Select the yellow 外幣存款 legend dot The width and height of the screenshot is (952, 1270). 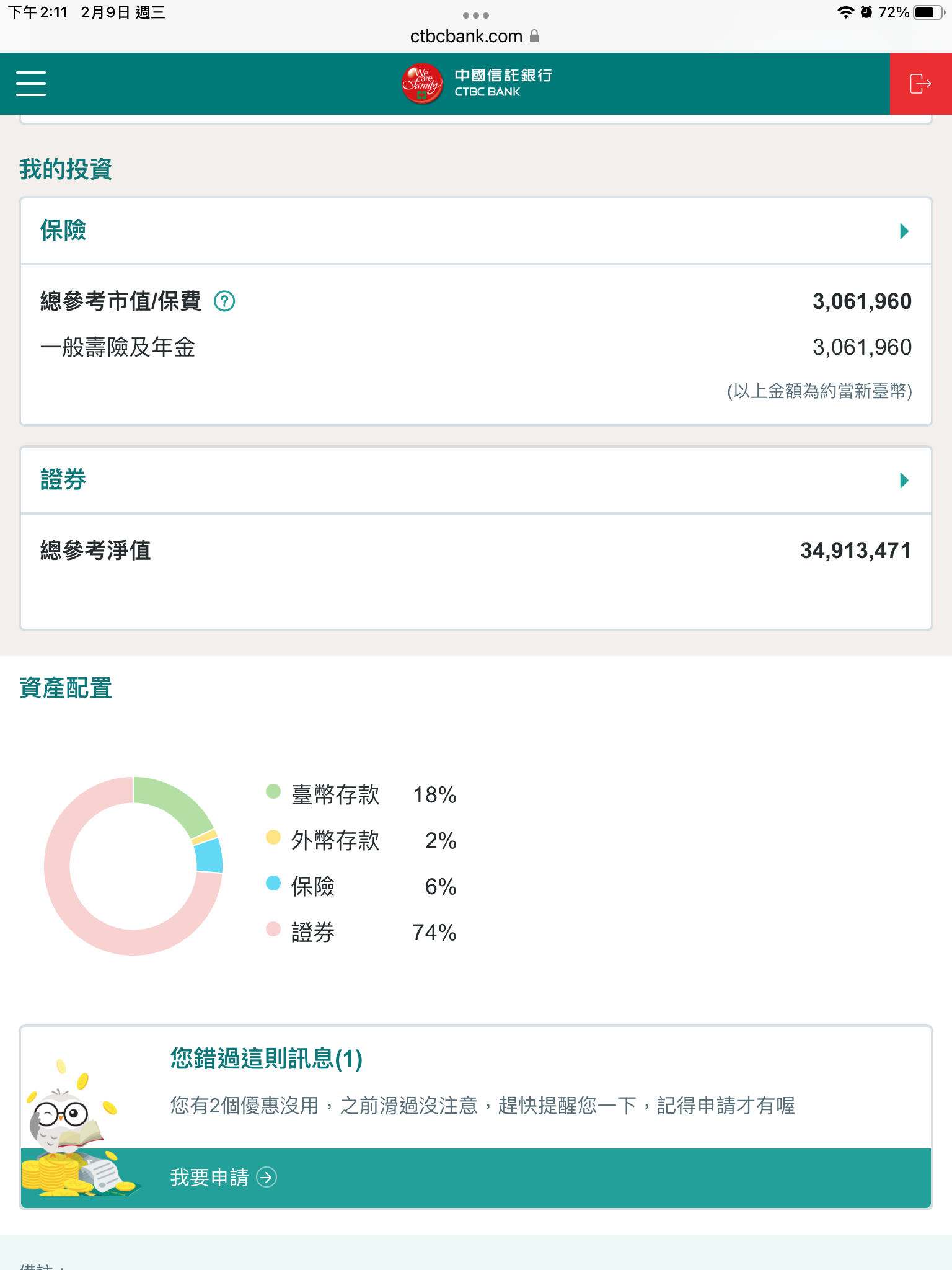click(x=273, y=838)
